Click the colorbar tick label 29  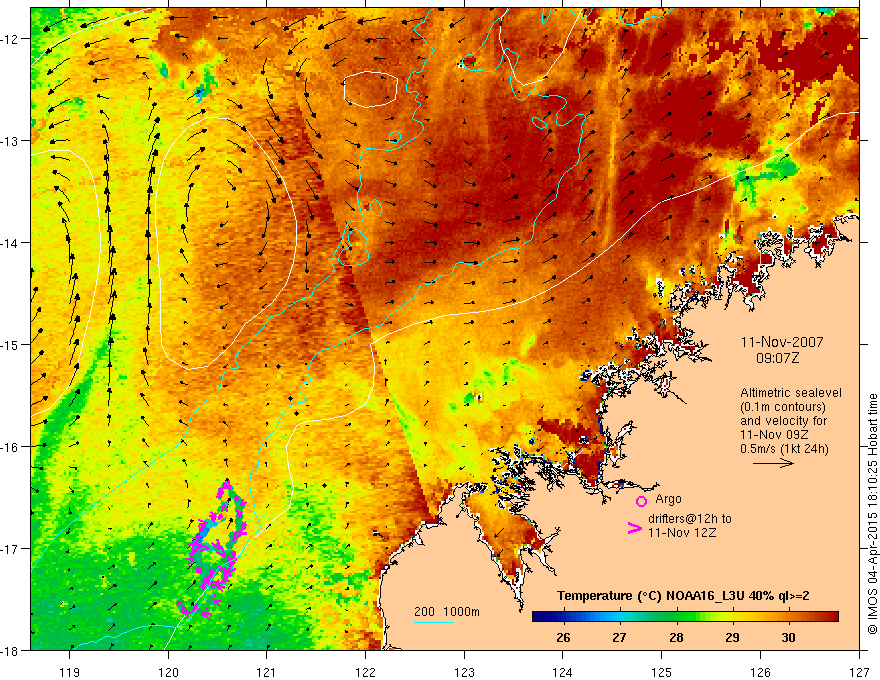click(x=732, y=638)
